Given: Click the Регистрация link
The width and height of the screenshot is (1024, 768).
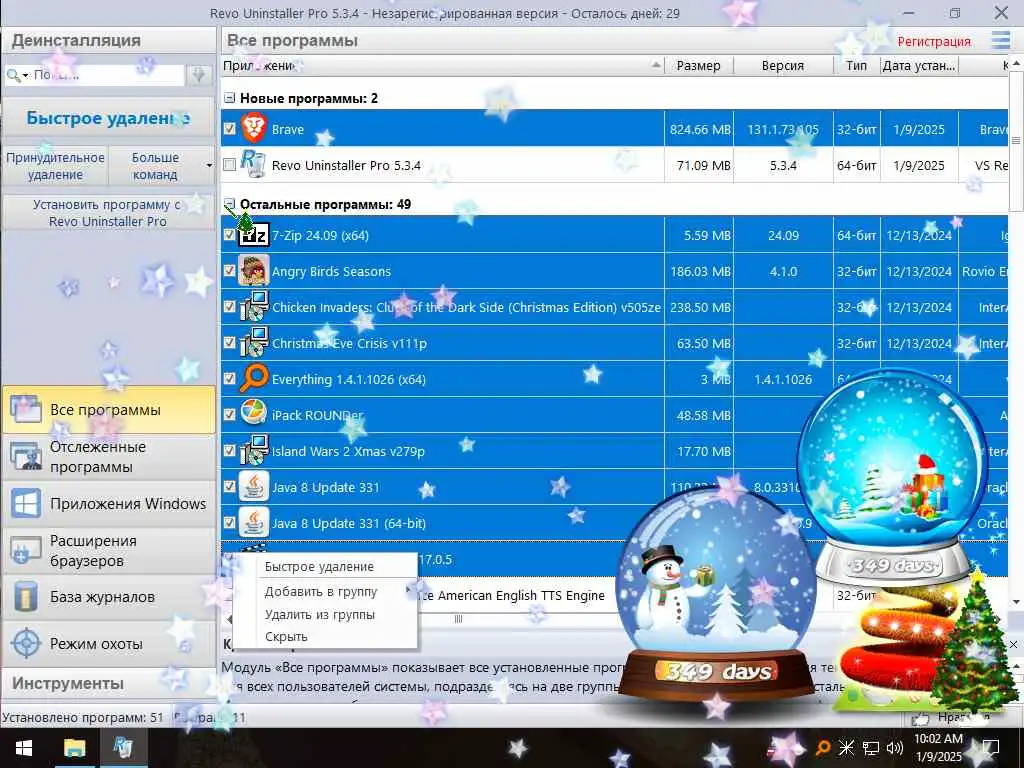Looking at the screenshot, I should [x=934, y=41].
